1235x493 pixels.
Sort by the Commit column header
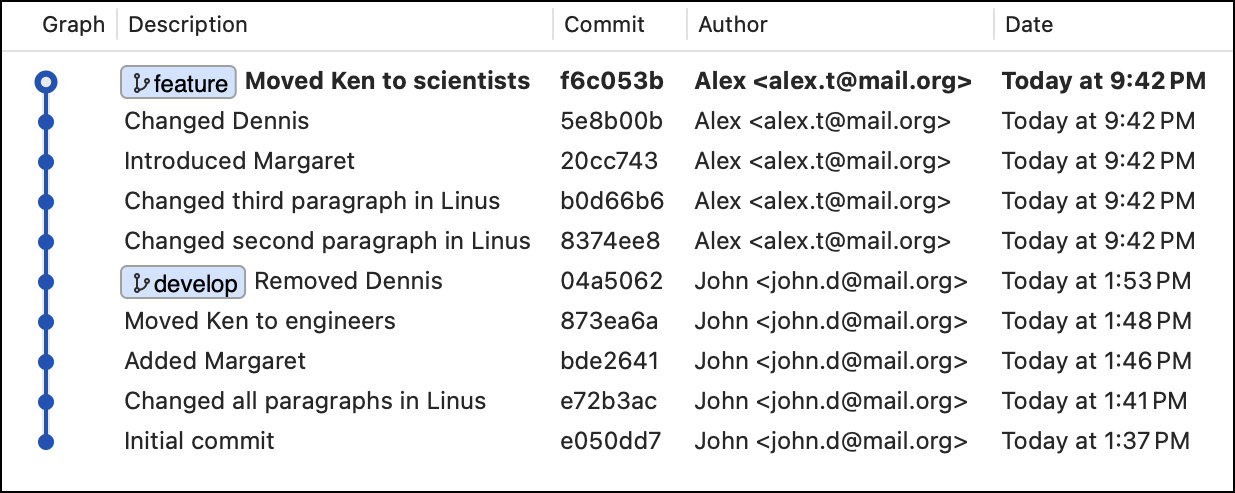(604, 25)
